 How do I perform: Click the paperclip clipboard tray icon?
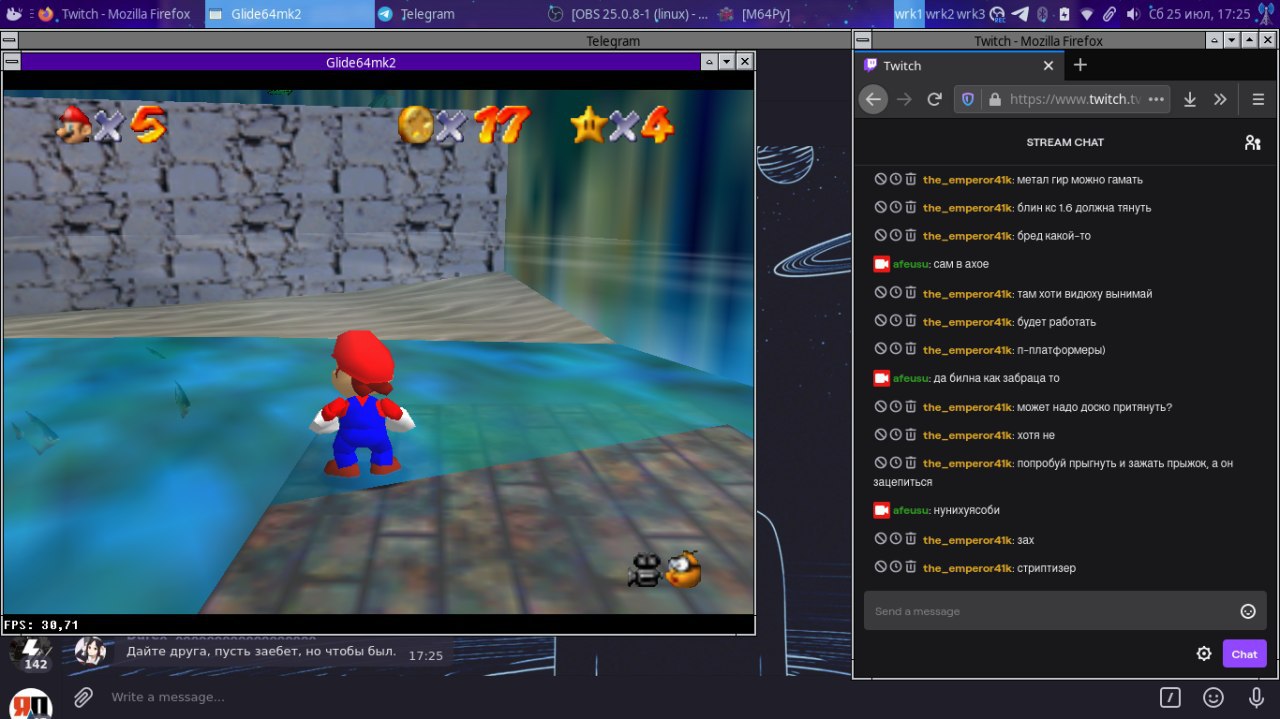point(1110,14)
